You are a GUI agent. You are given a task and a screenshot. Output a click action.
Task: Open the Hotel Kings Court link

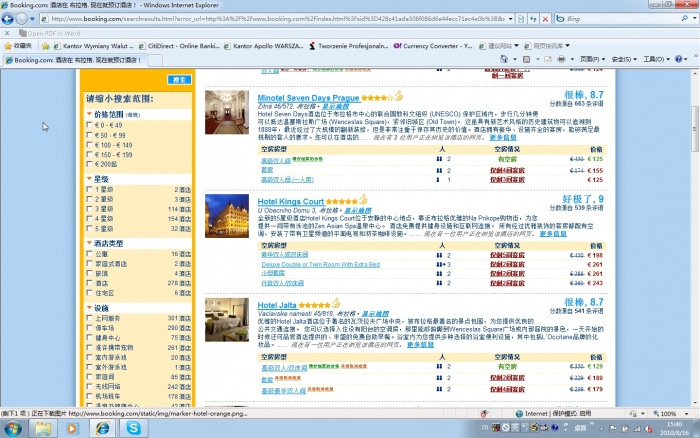click(290, 201)
